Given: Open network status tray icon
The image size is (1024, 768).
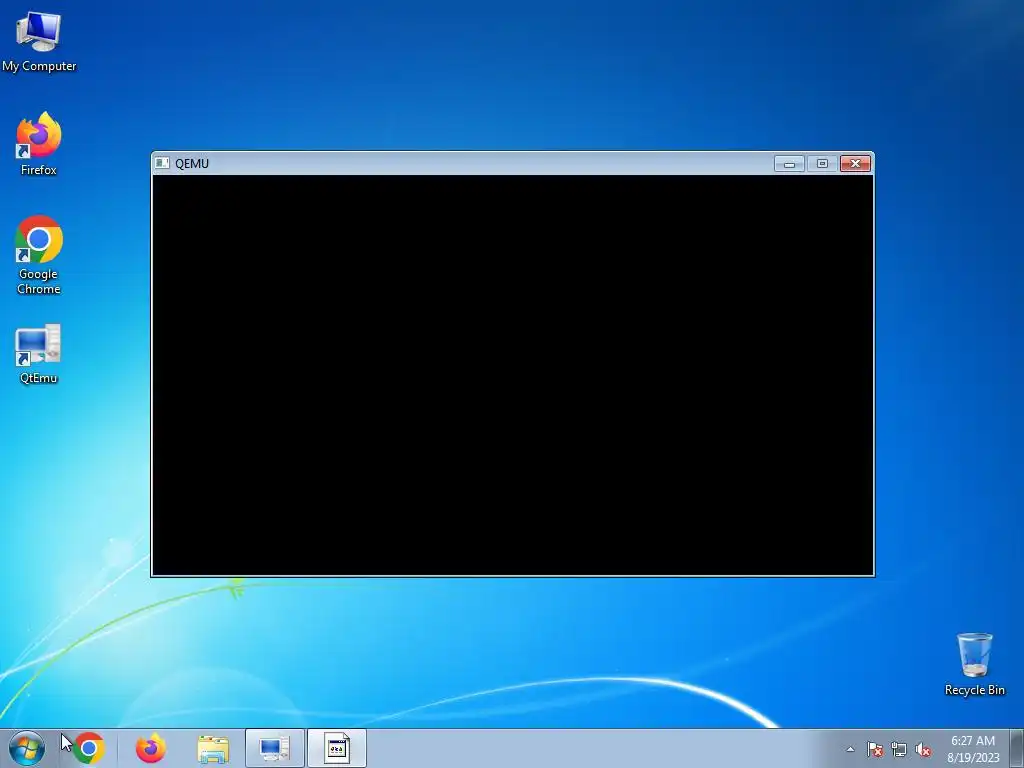Looking at the screenshot, I should 899,749.
